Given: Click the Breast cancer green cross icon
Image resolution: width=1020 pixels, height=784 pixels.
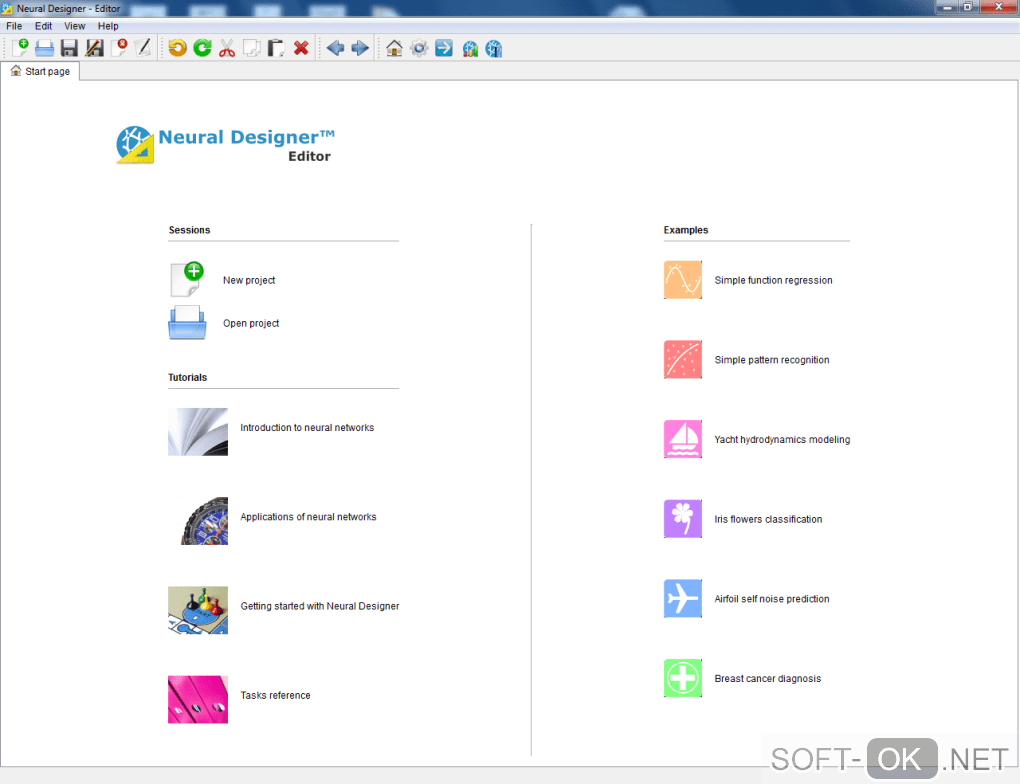Looking at the screenshot, I should pos(682,678).
